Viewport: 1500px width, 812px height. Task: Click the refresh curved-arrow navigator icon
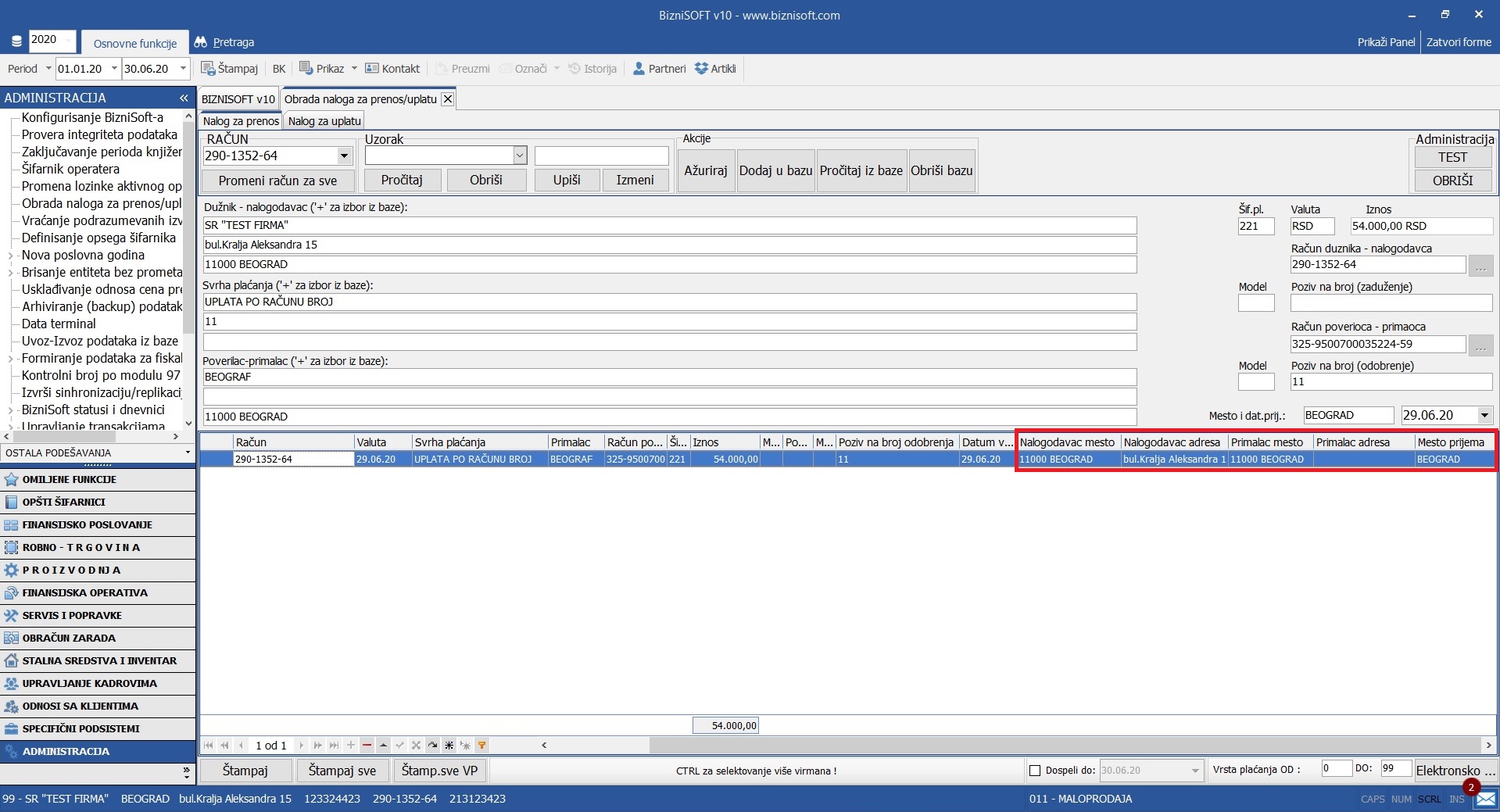pyautogui.click(x=432, y=746)
